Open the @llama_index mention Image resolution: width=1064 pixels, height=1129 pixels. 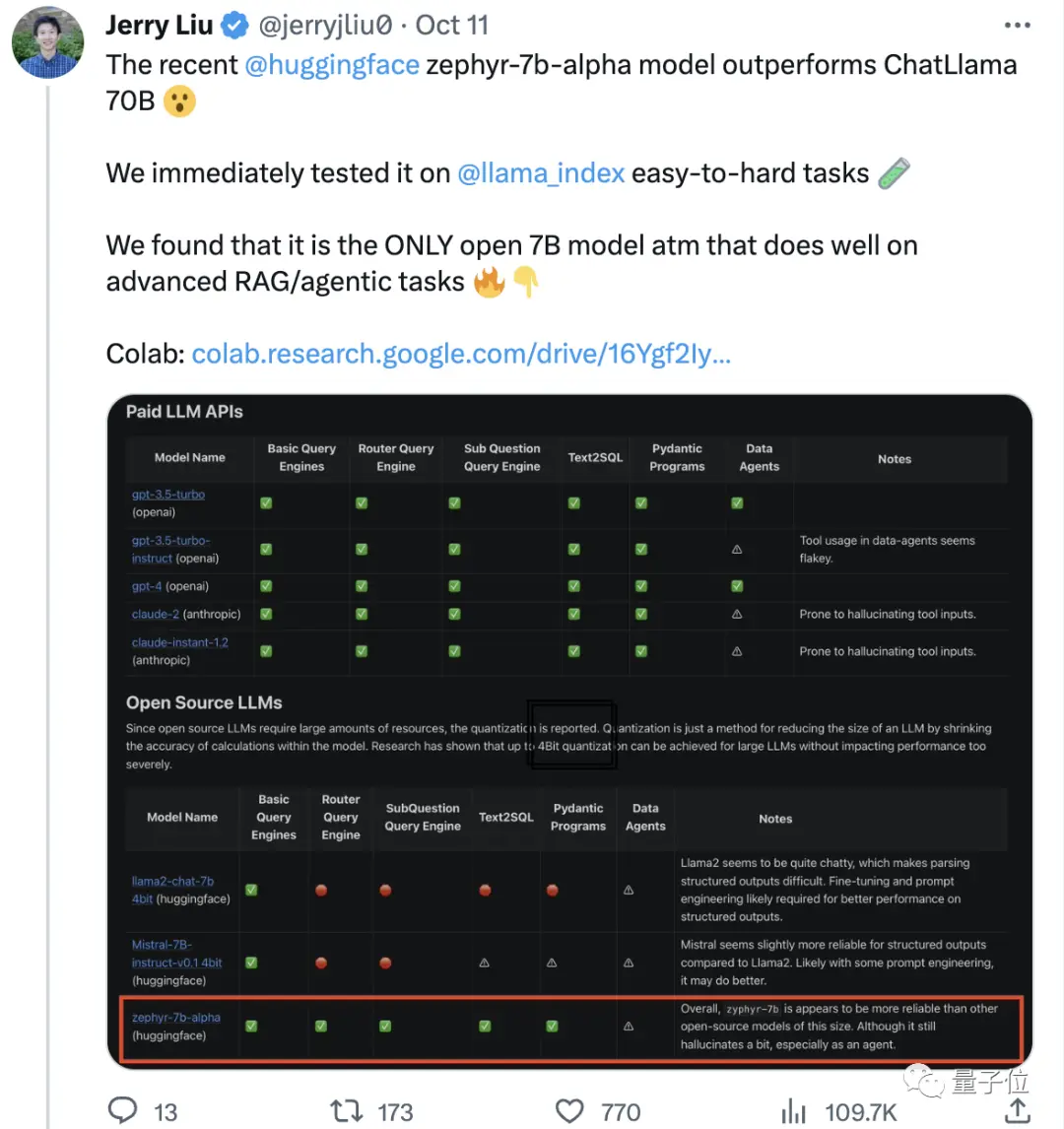coord(541,173)
